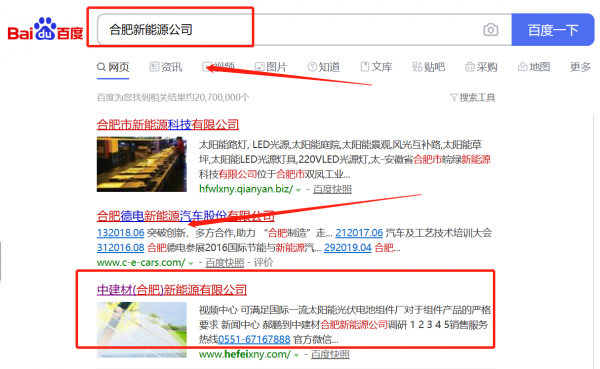The width and height of the screenshot is (600, 369).
Task: Expand dropdown arrow after www.hefeixny.com
Action: click(296, 355)
